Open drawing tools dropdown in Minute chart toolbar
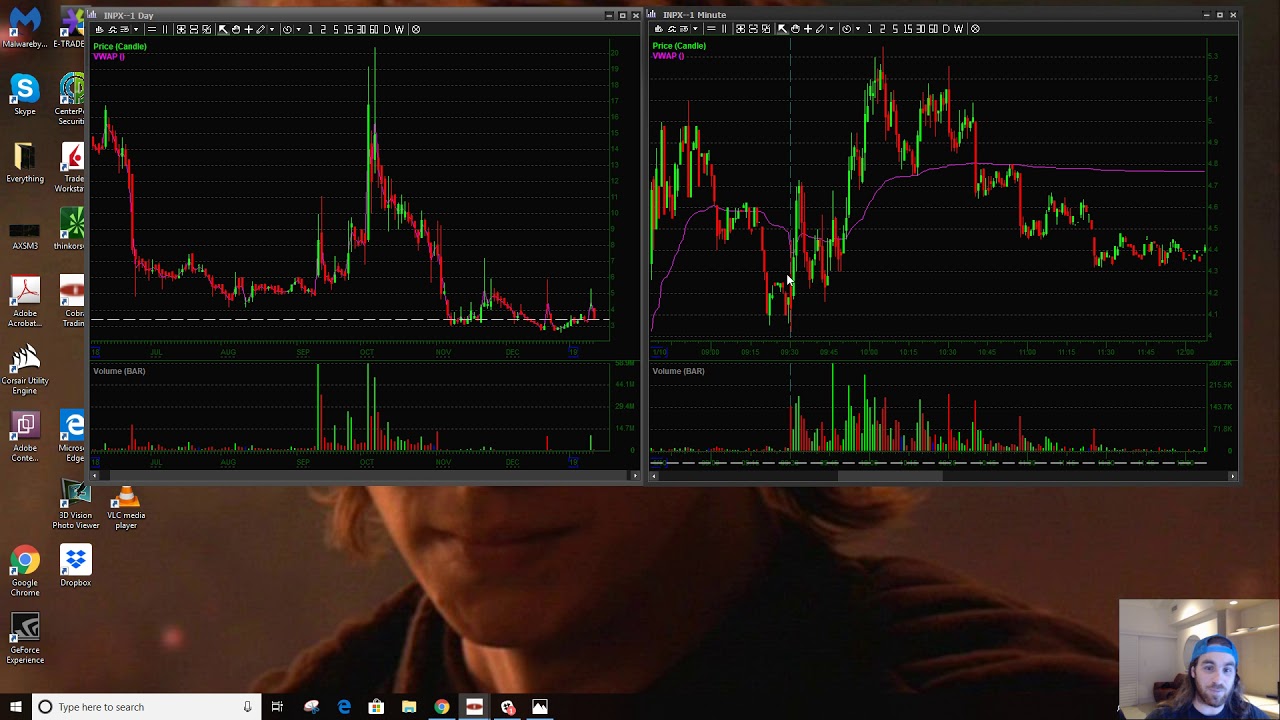The height and width of the screenshot is (720, 1280). pos(831,29)
